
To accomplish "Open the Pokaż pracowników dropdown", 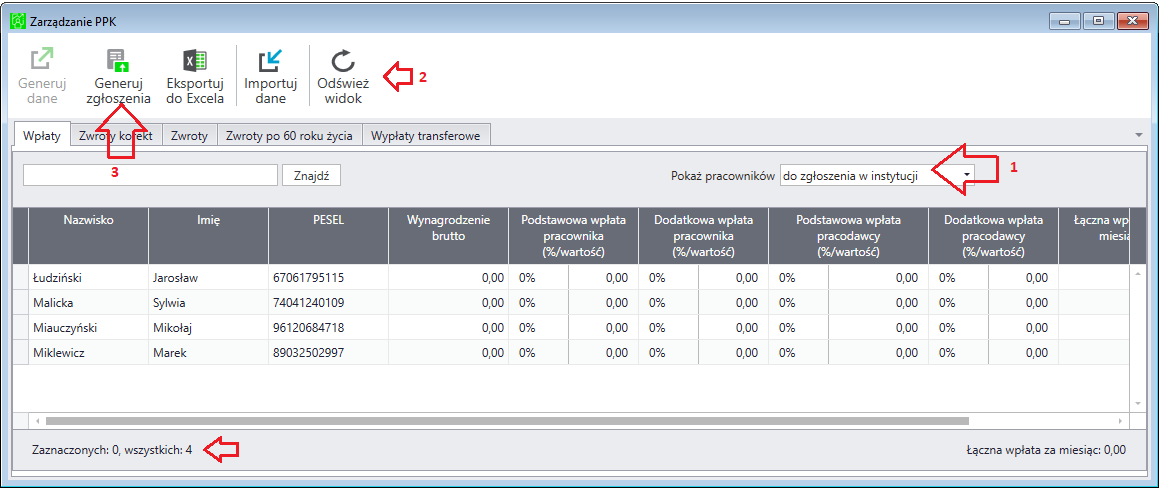I will tap(877, 176).
